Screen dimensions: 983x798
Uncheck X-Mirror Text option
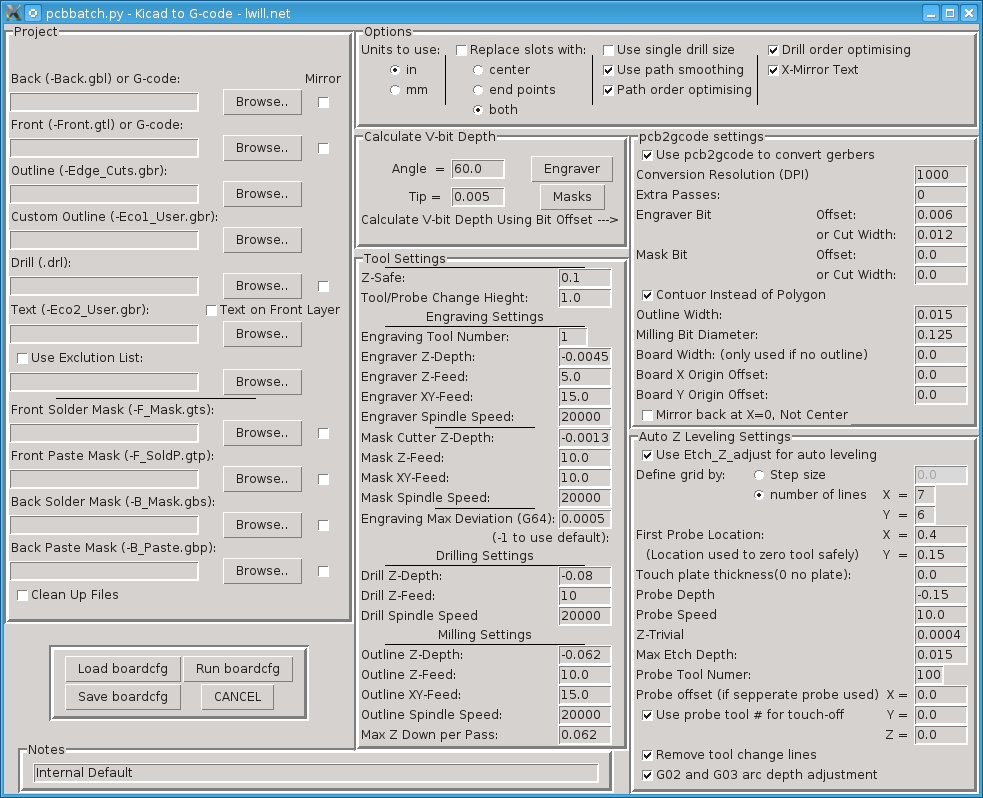pos(773,70)
